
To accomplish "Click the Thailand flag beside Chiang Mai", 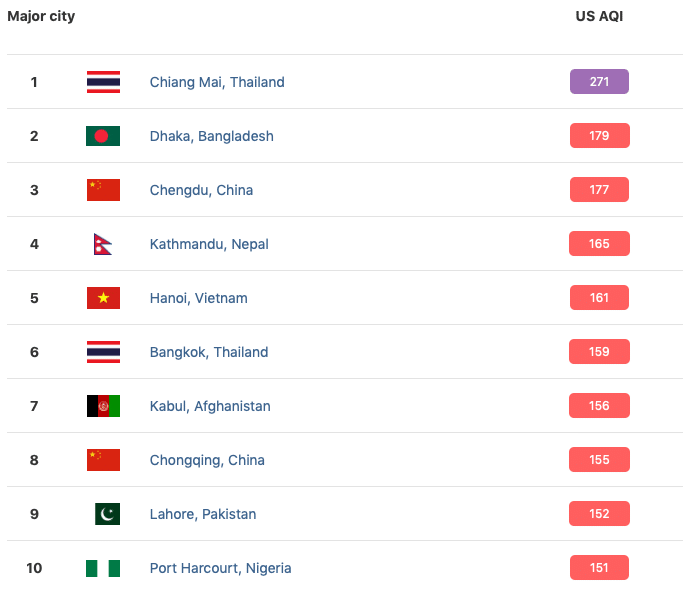I will pyautogui.click(x=103, y=82).
